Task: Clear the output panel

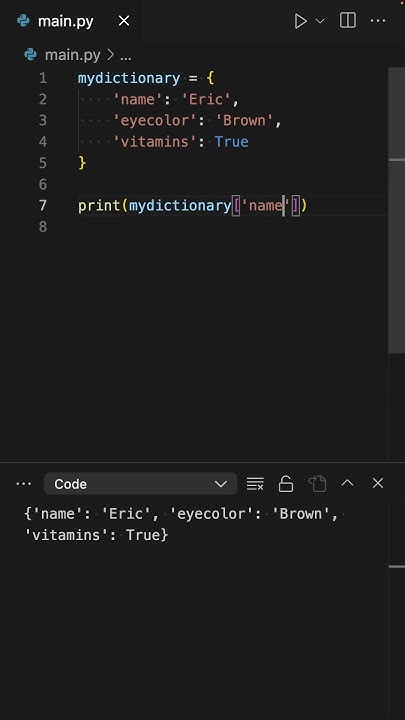Action: [x=255, y=484]
